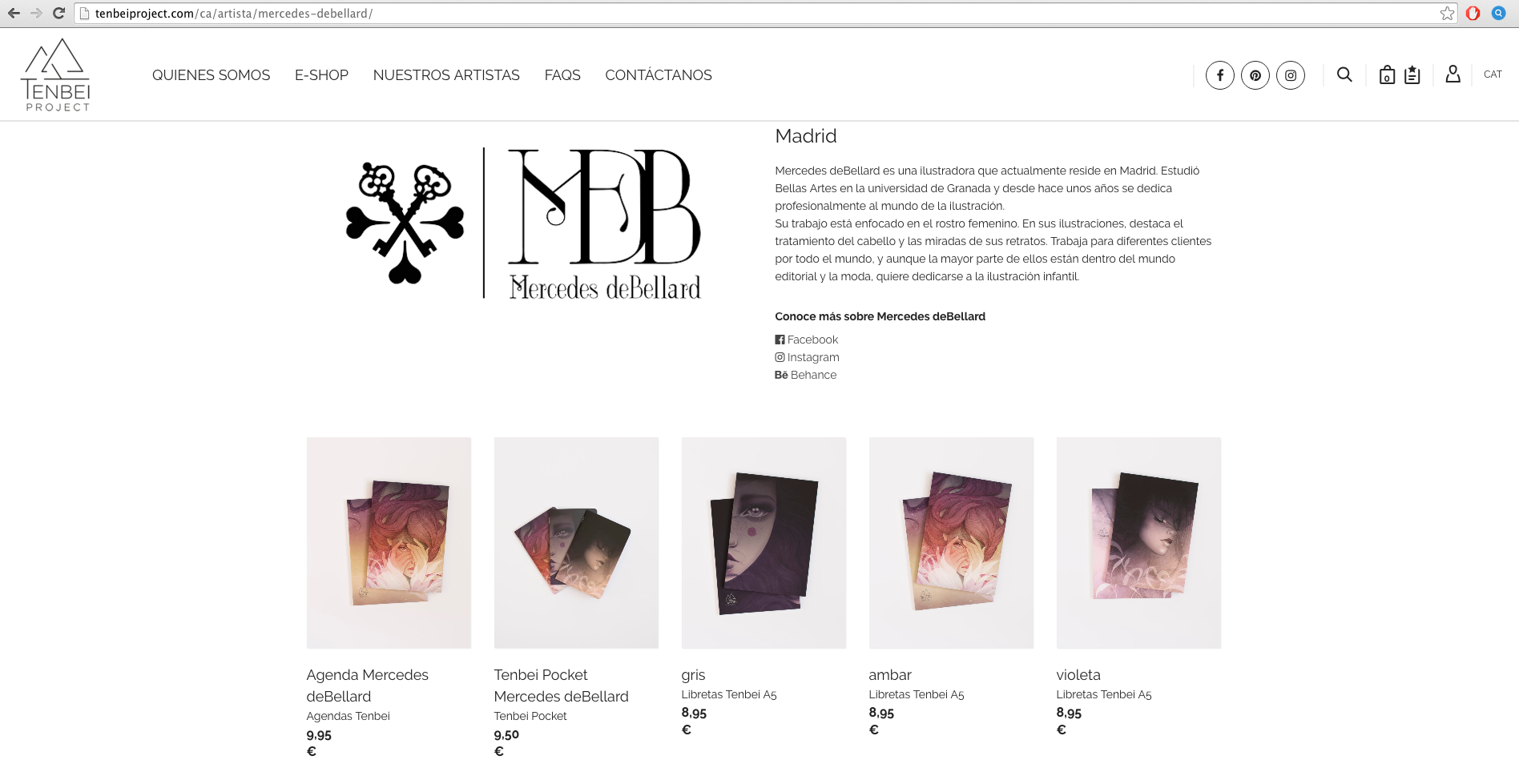Go to NUESTROS ARTISTAS page
Image resolution: width=1519 pixels, height=784 pixels.
(x=446, y=75)
